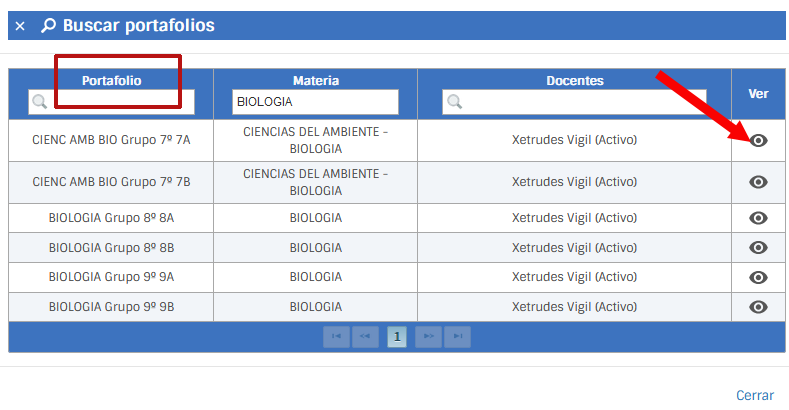Close the Buscar portafolios dialog with X
789x410 pixels.
(20, 26)
